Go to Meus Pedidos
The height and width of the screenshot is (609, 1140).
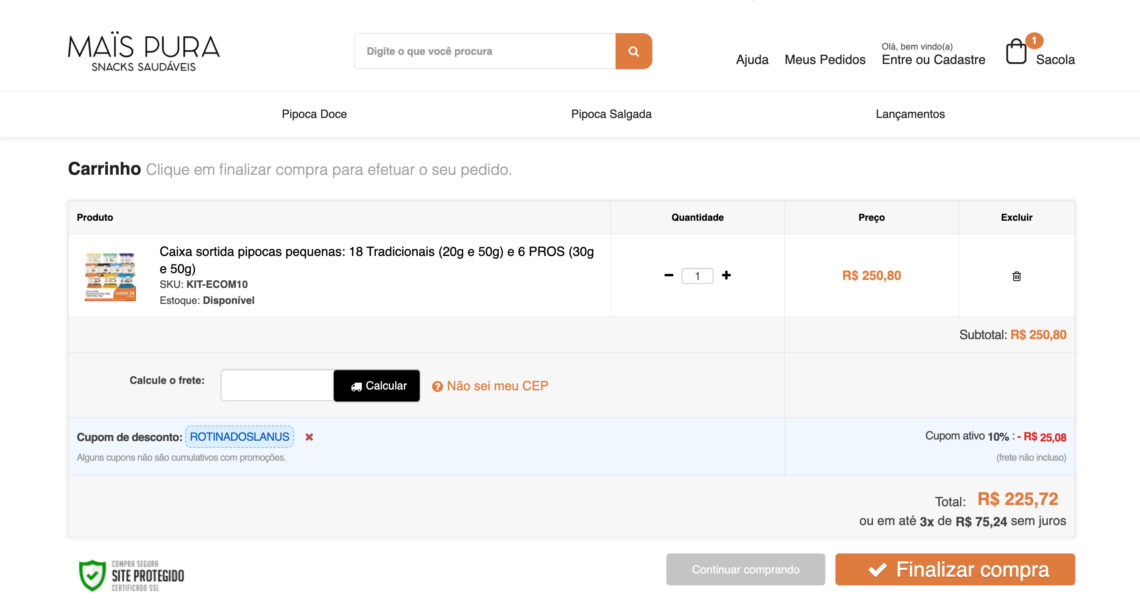tap(824, 60)
